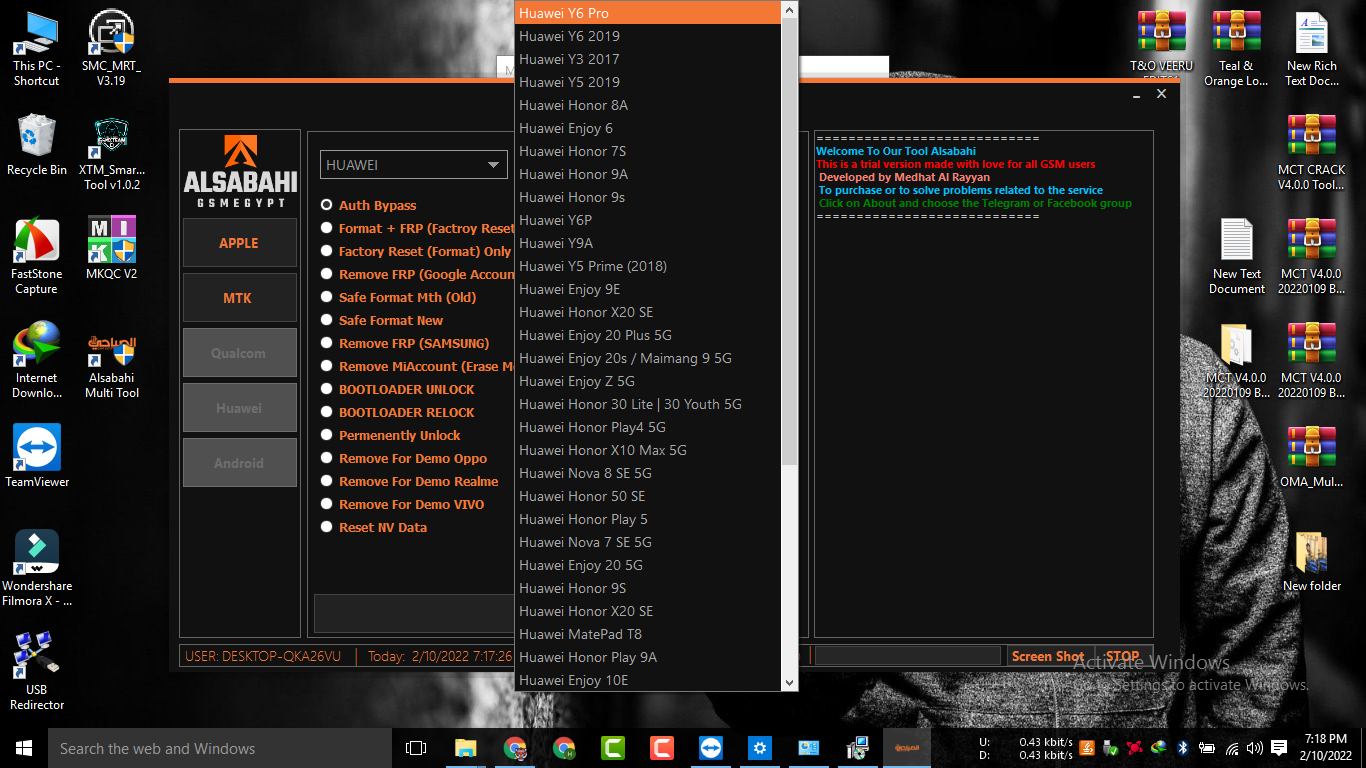Click the MTK category button
1366x768 pixels.
tap(239, 298)
